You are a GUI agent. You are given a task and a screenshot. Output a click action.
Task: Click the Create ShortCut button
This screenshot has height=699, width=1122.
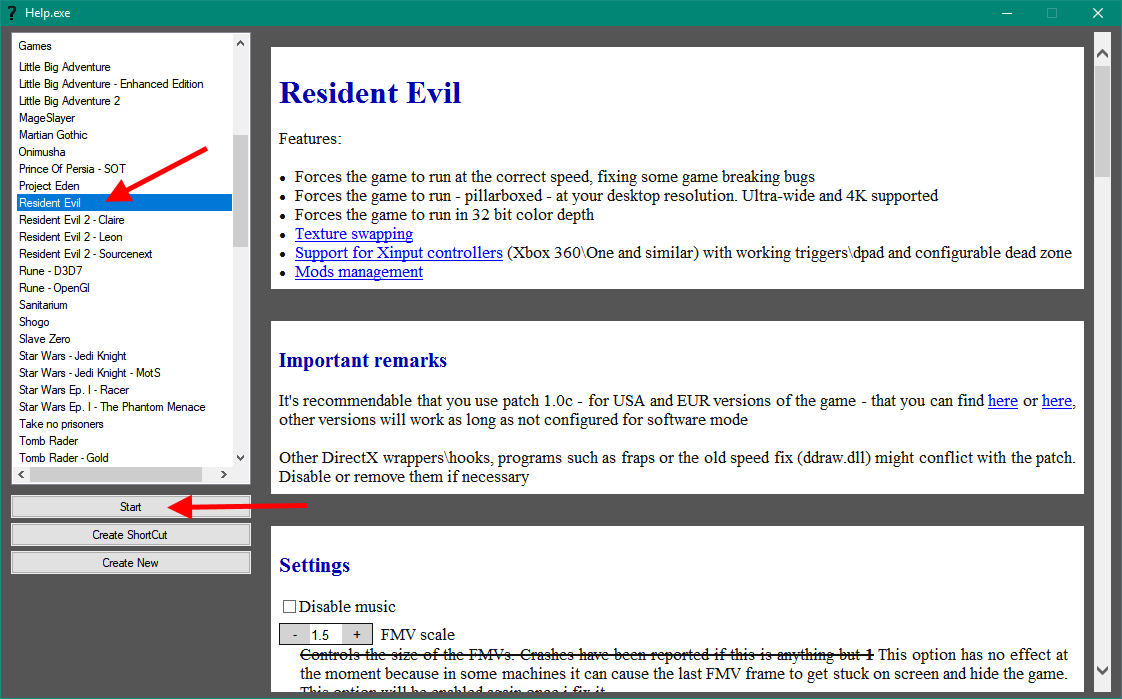[x=130, y=534]
